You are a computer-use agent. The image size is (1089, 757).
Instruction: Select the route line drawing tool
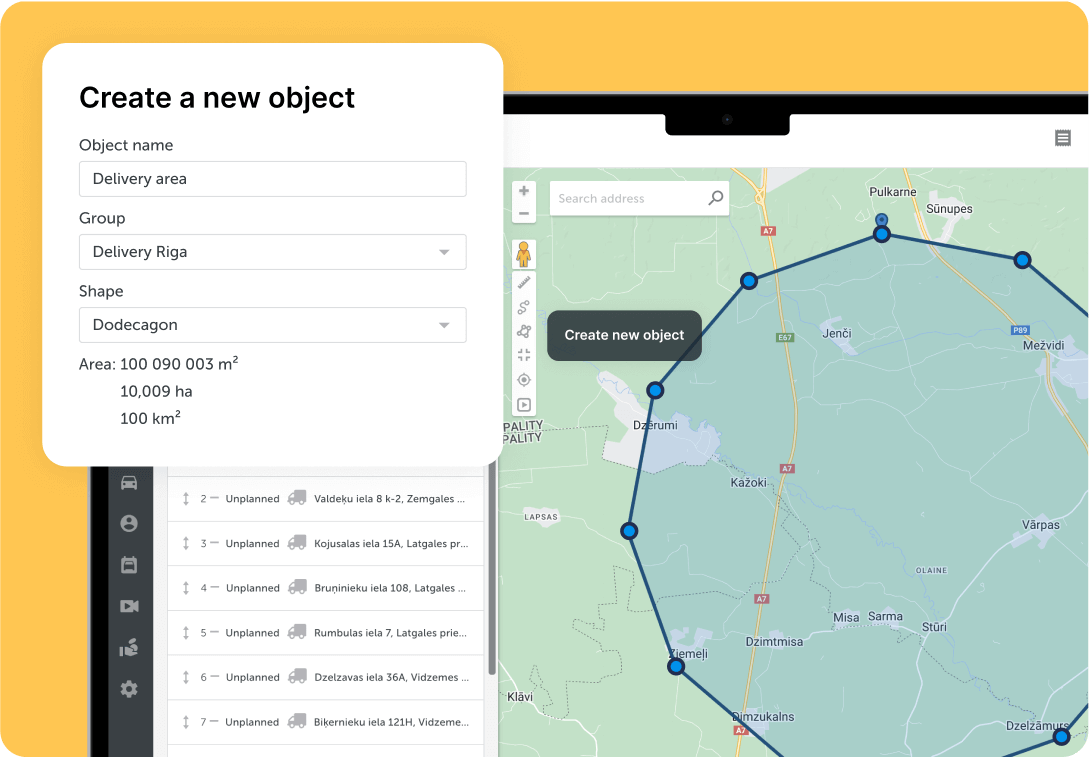coord(524,307)
